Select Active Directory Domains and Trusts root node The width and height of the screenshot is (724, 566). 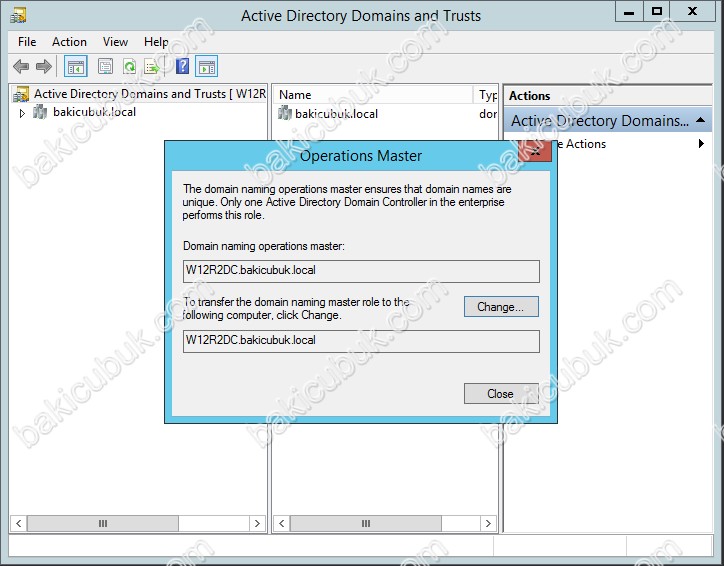pos(139,94)
